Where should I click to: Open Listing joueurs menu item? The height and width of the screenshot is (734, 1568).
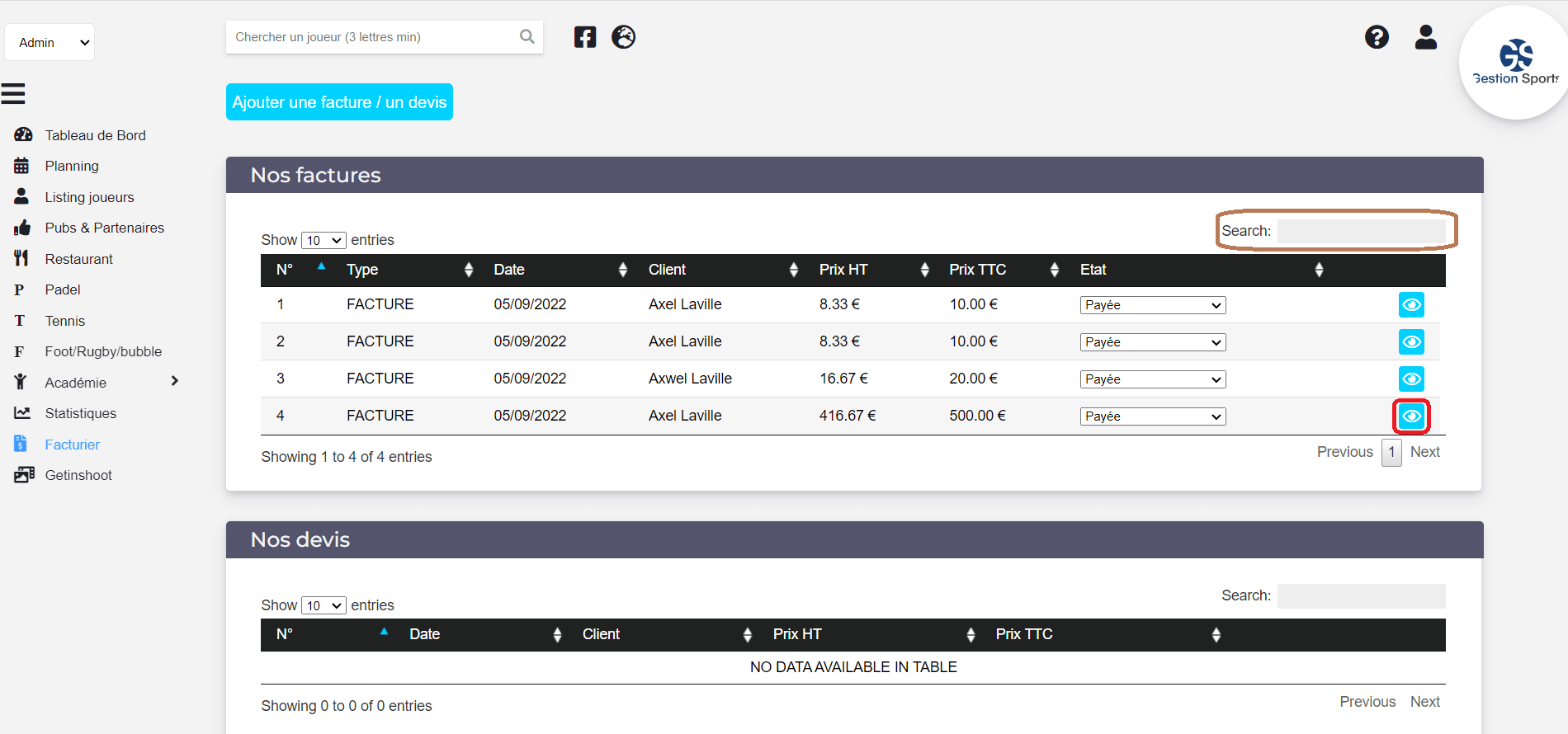click(x=89, y=197)
